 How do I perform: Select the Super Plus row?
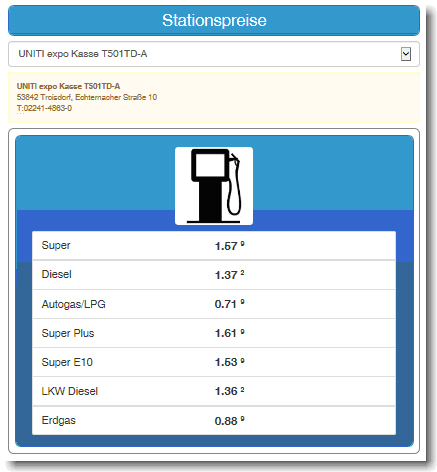(x=214, y=333)
